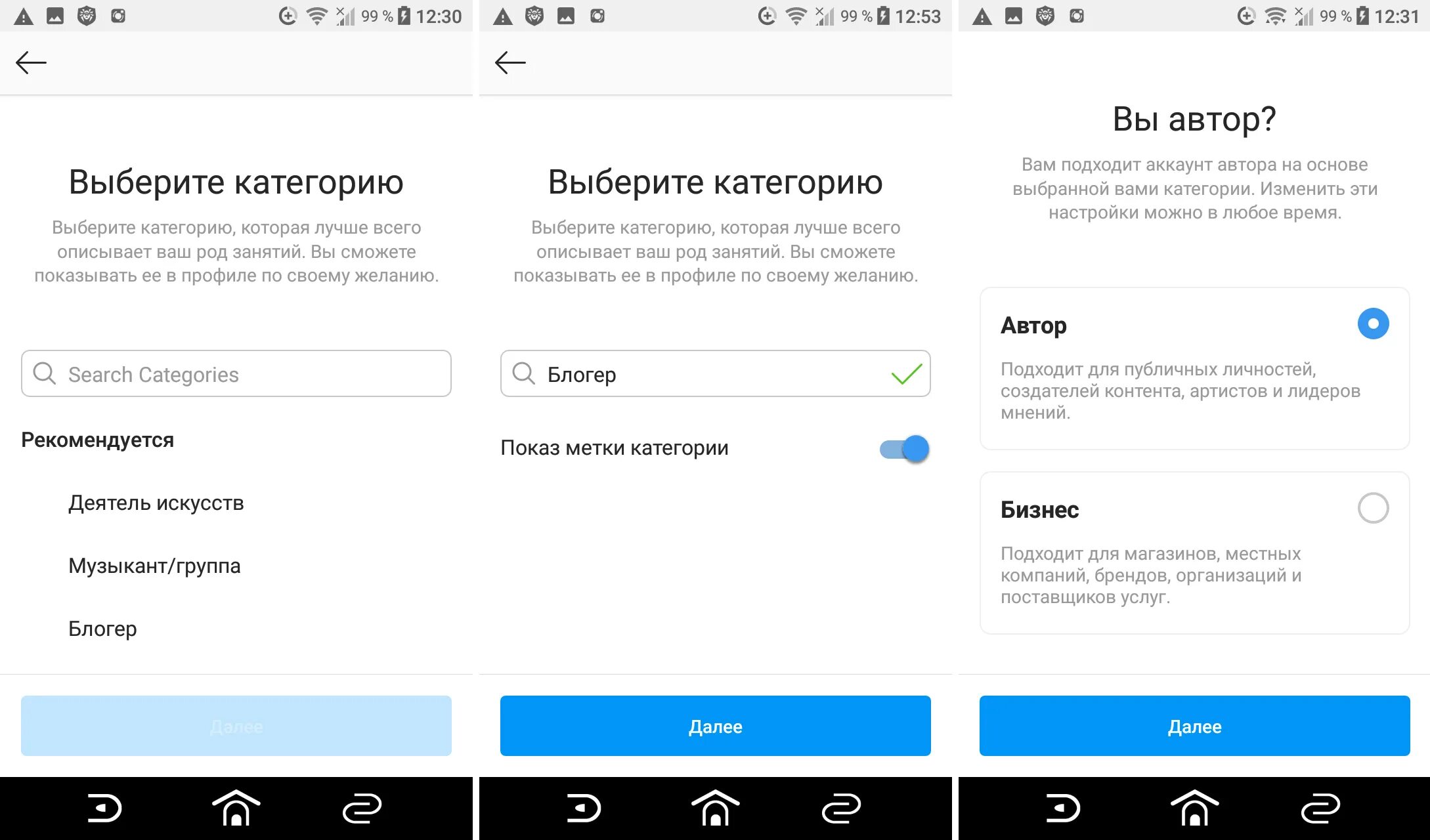Click the back arrow on second screen

(x=510, y=62)
